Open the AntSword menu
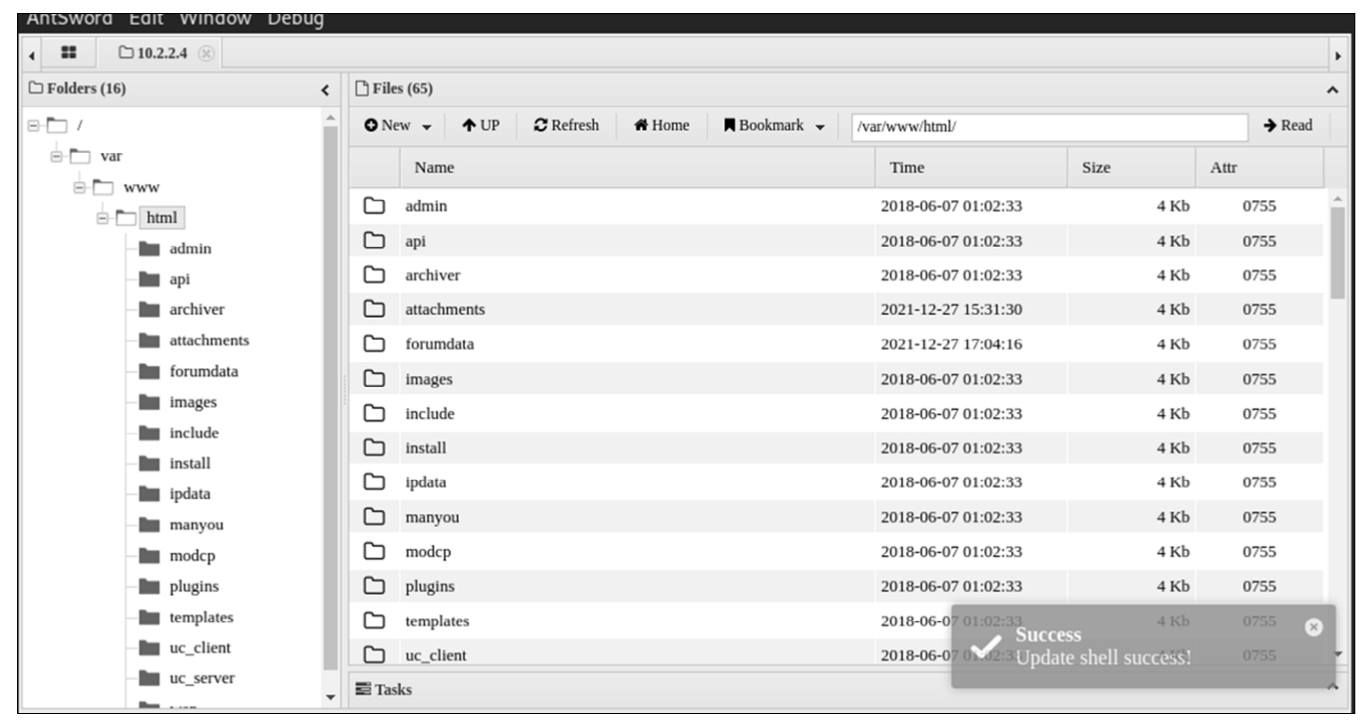The width and height of the screenshot is (1371, 727). [69, 19]
